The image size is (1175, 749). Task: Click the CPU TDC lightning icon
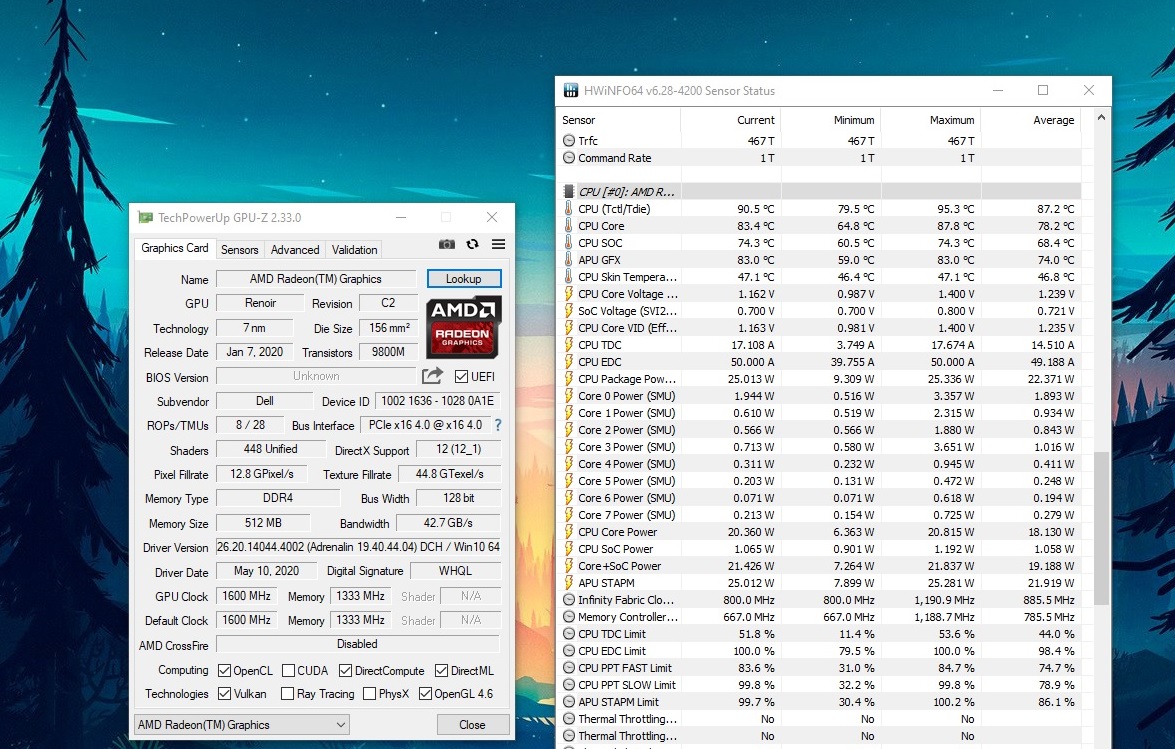coord(569,345)
